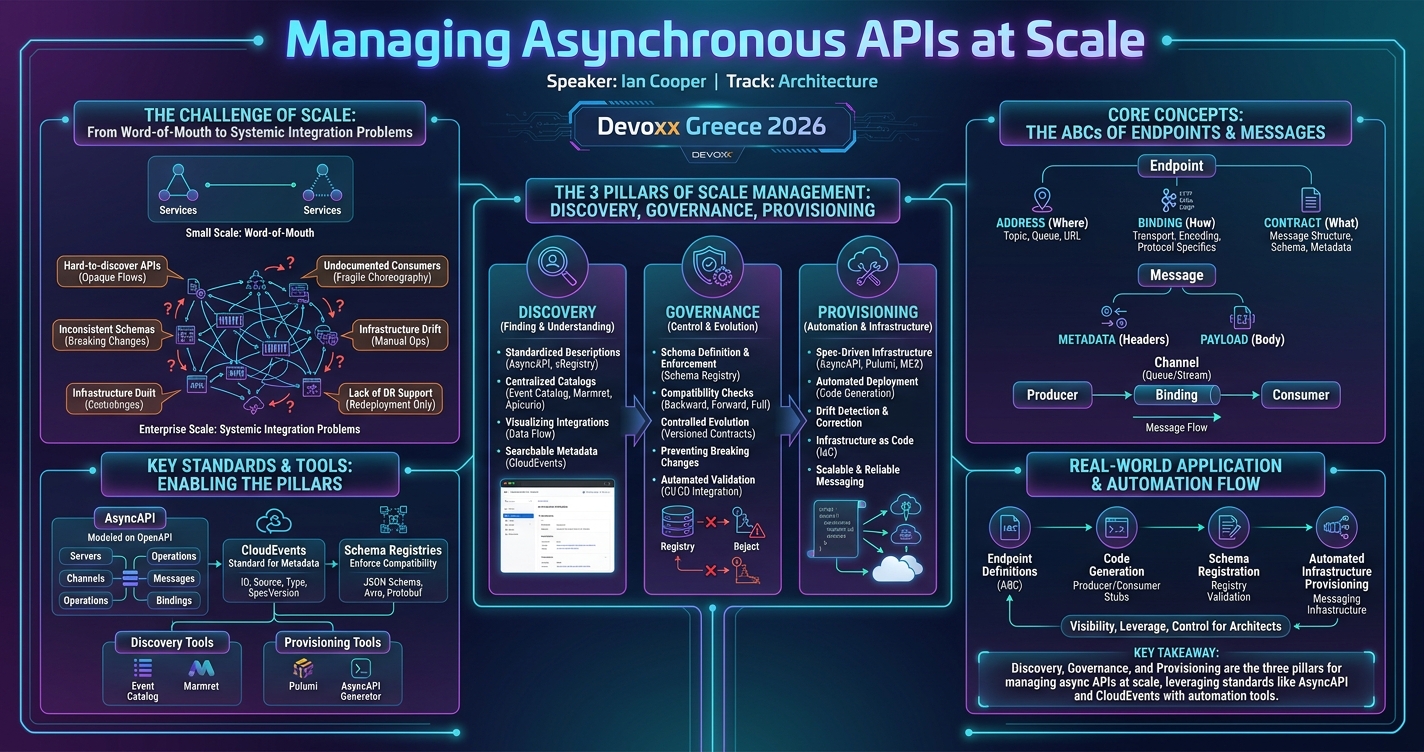
Task: Click the Code Generation terminal icon
Action: point(1116,528)
